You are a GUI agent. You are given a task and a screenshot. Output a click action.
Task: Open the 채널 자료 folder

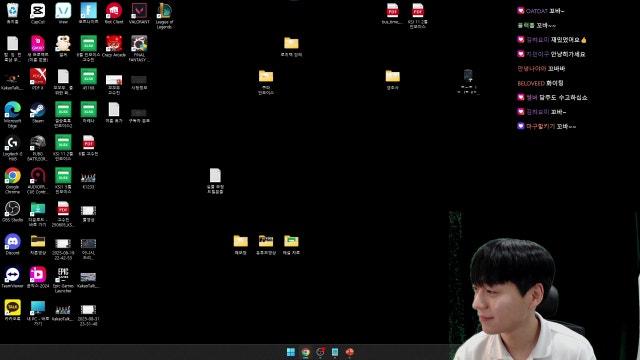291,244
